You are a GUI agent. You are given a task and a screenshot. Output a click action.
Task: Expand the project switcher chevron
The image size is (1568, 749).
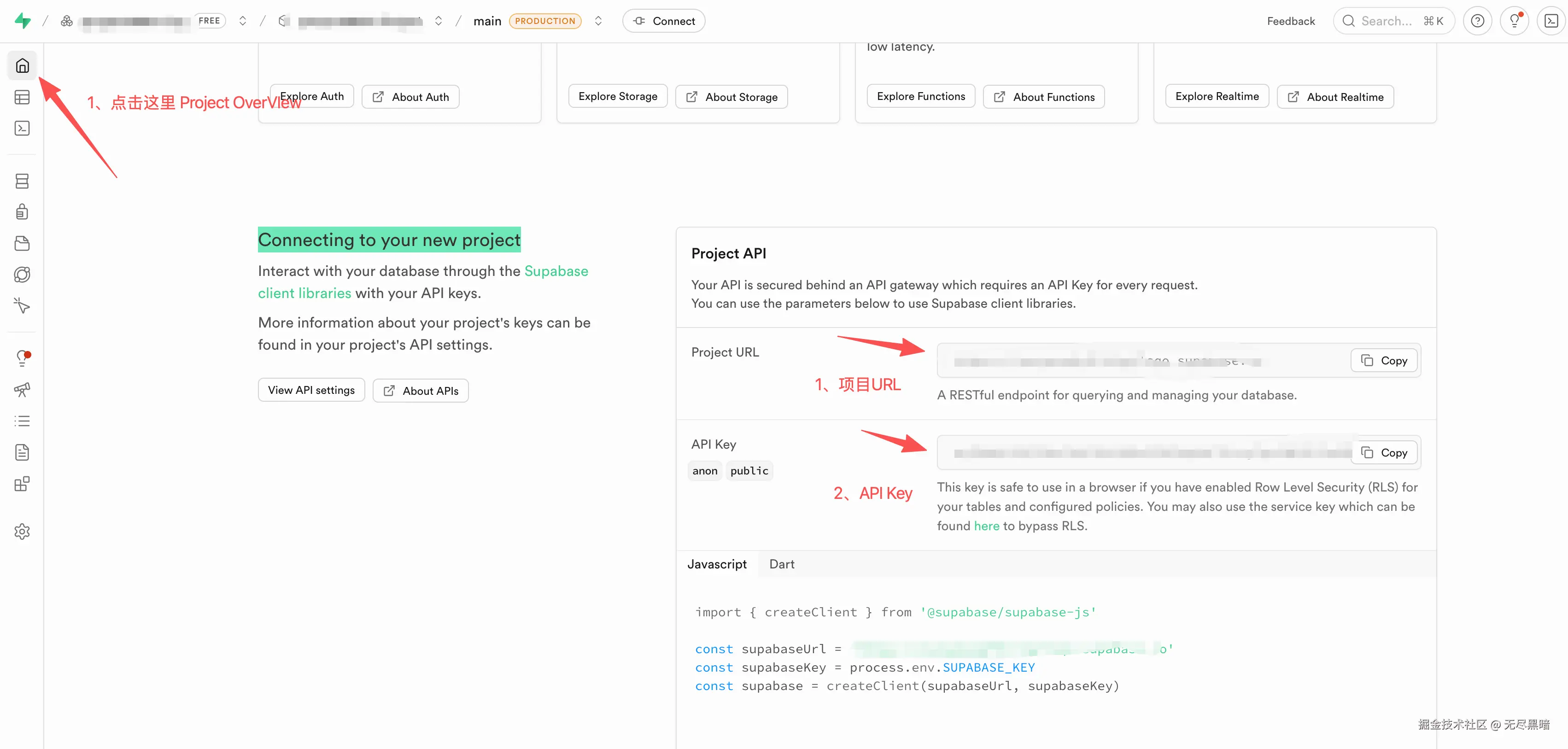(x=438, y=21)
